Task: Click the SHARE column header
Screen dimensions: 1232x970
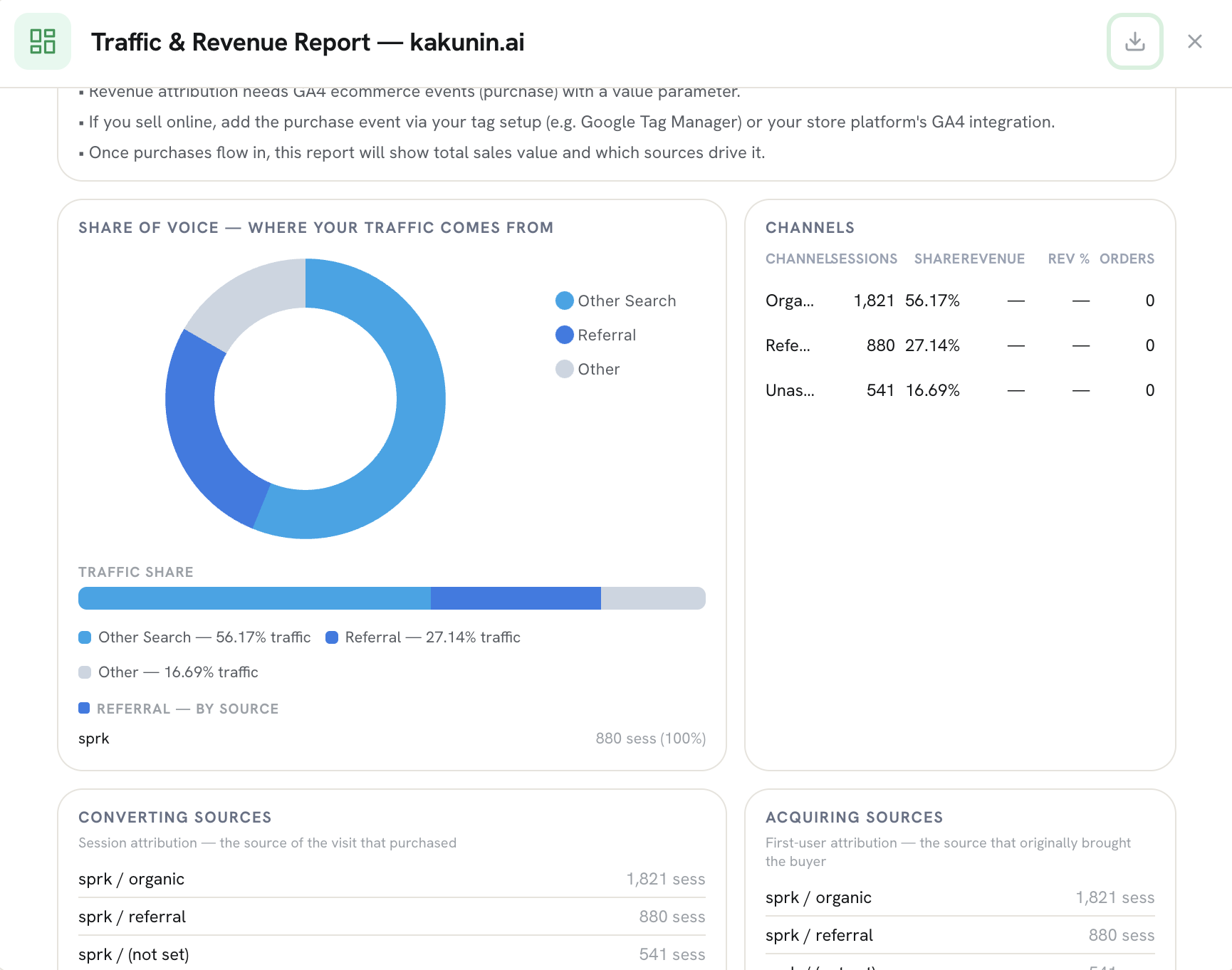Action: [937, 259]
